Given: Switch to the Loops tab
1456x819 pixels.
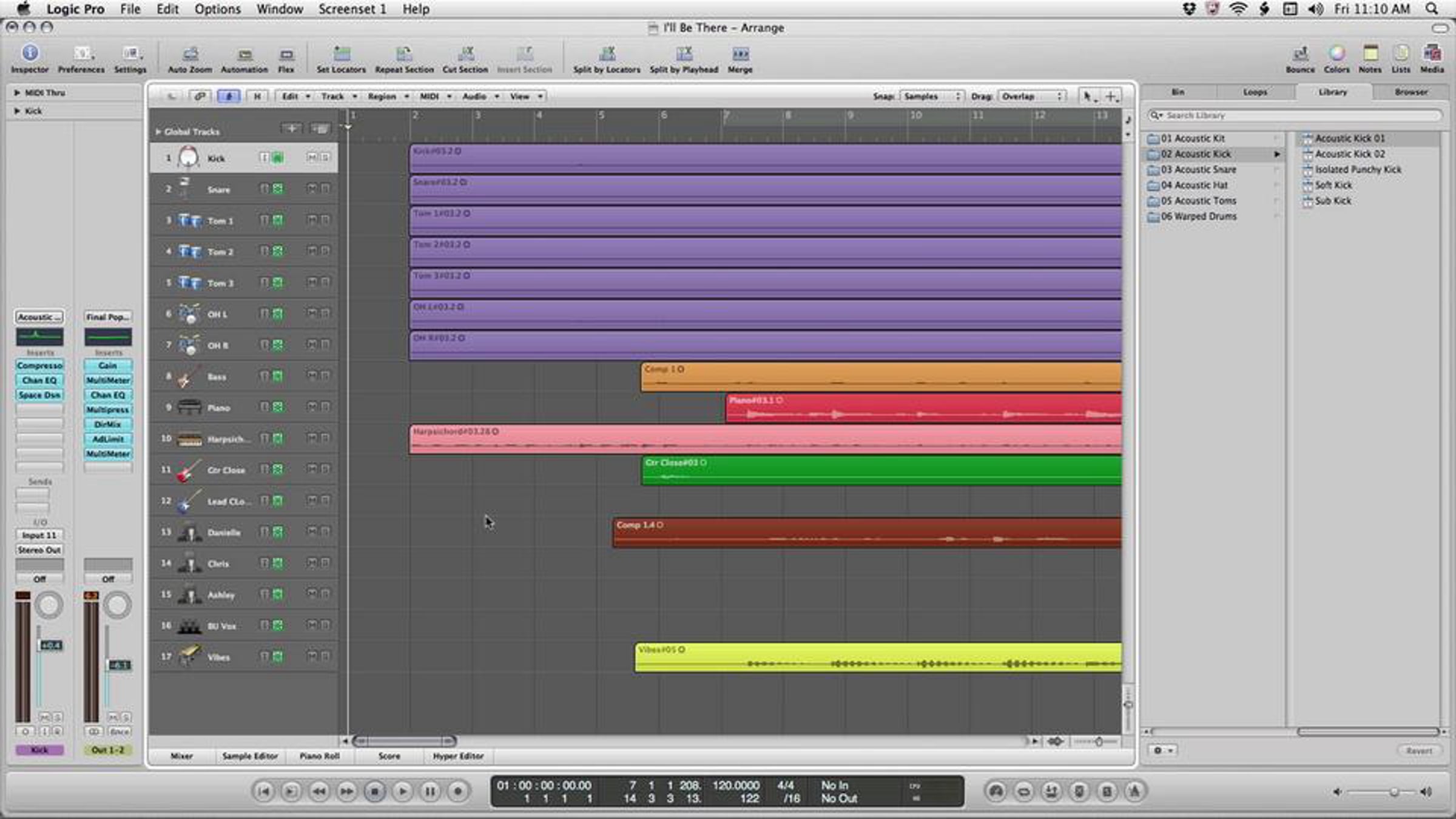Looking at the screenshot, I should pyautogui.click(x=1255, y=92).
